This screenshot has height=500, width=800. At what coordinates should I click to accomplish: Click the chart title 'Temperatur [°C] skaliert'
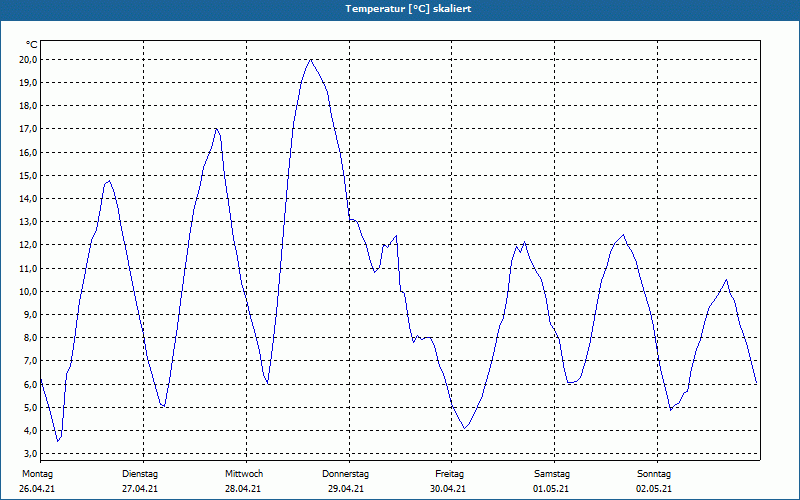408,9
